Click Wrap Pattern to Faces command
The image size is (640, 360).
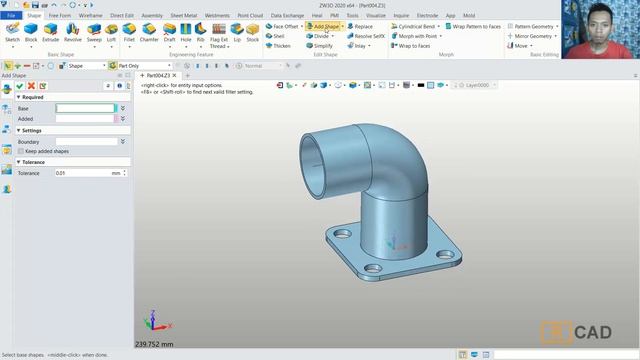(473, 26)
